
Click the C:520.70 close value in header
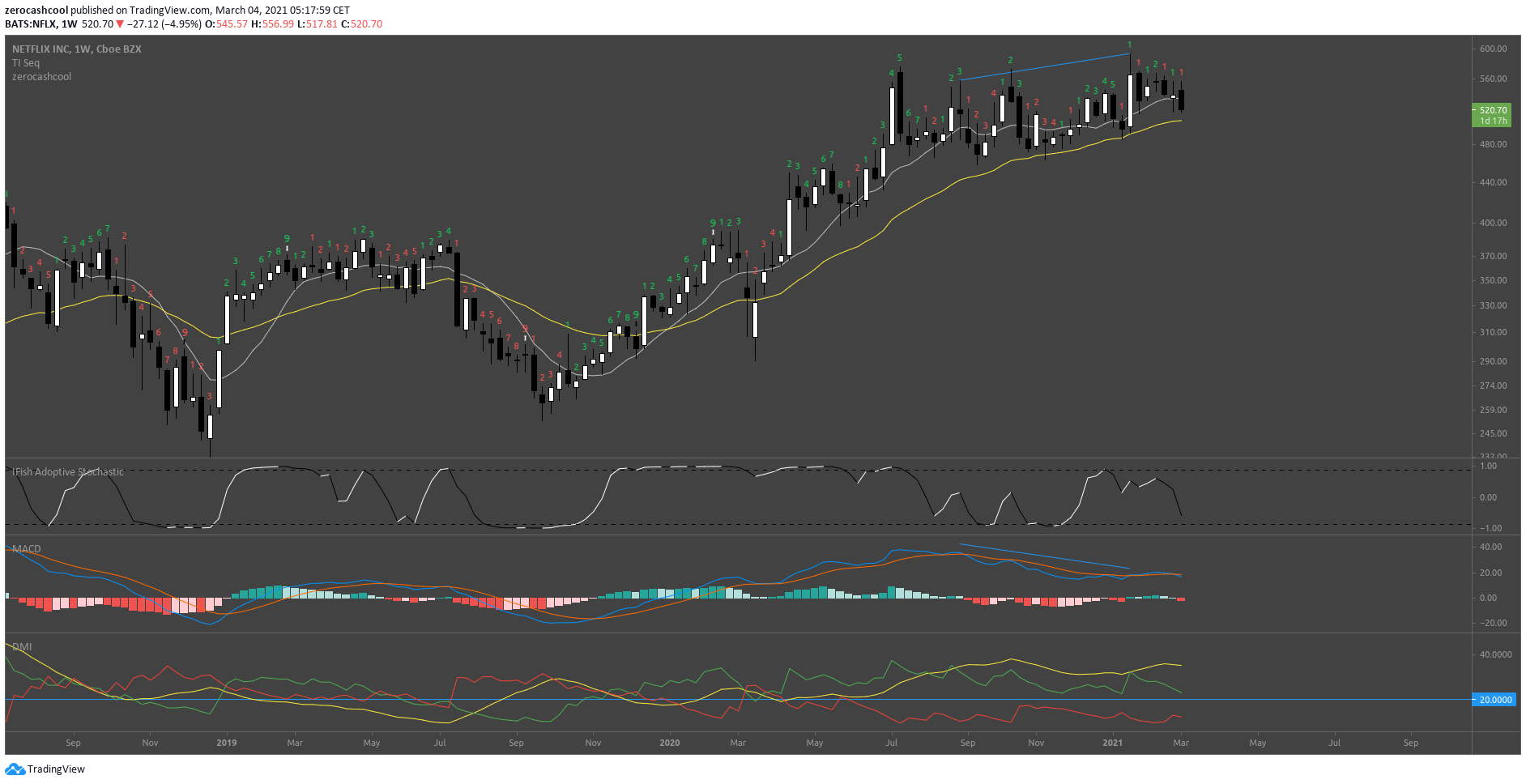click(361, 24)
